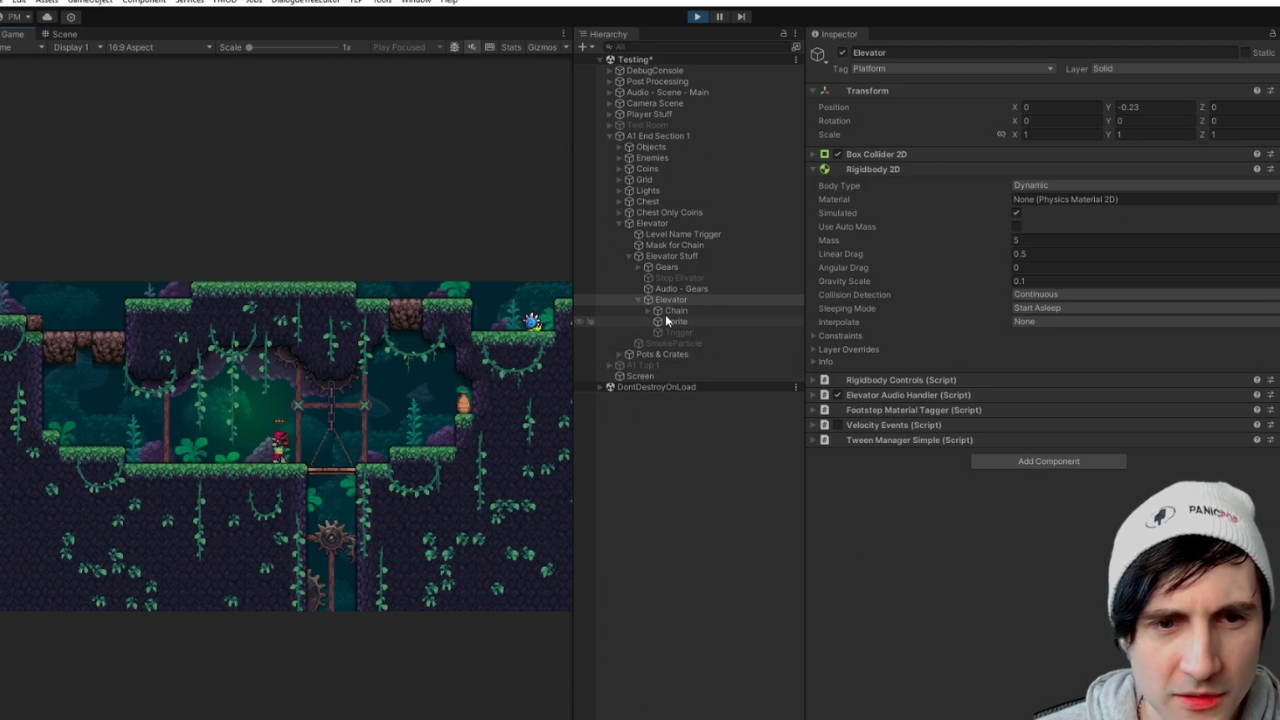The height and width of the screenshot is (720, 1280).
Task: Open Box Collider 2D preset settings icon
Action: click(1271, 154)
